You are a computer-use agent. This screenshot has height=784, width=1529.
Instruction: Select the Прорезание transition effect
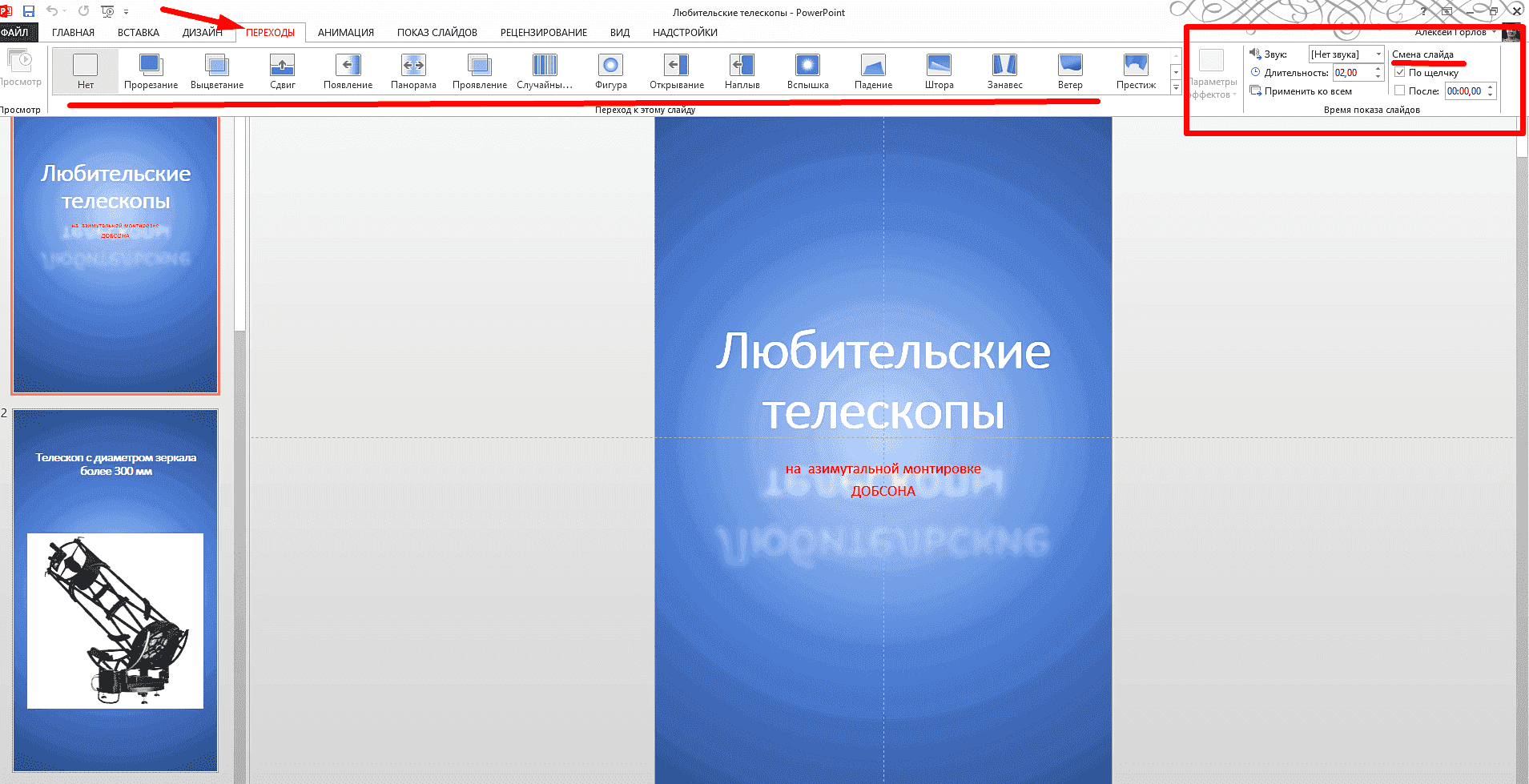coord(150,70)
